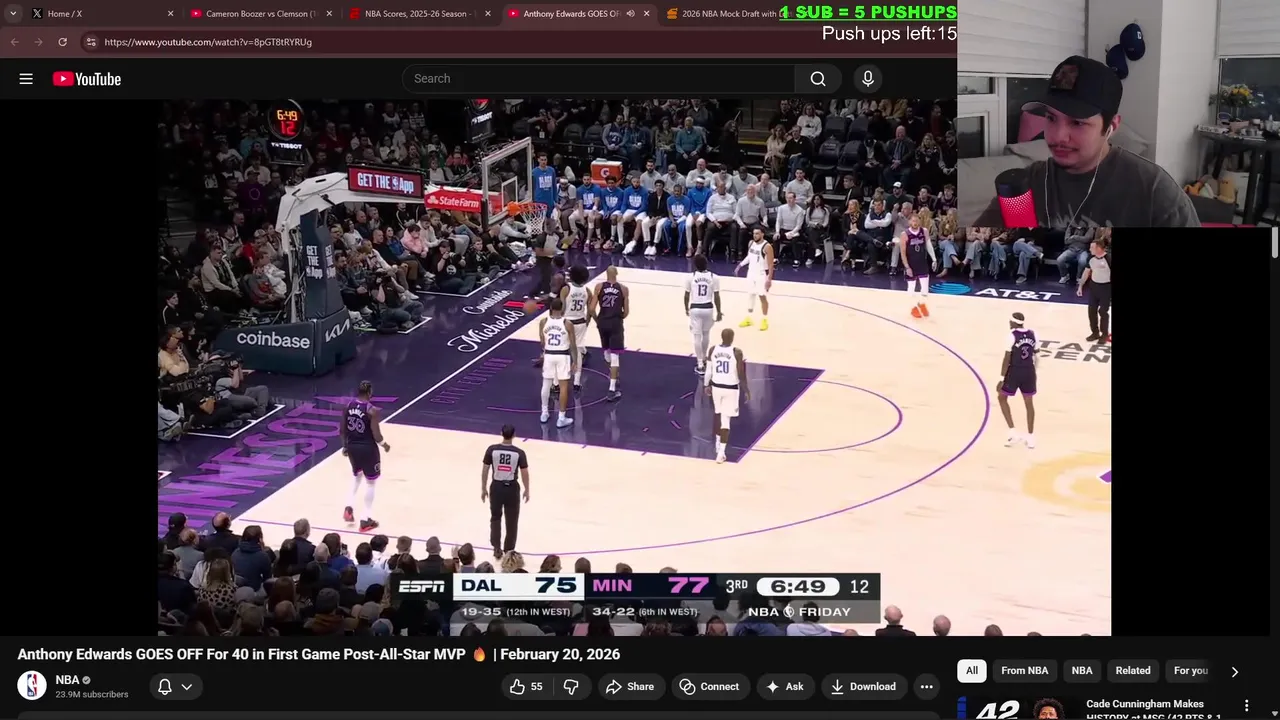This screenshot has height=720, width=1280.
Task: Like the video with 55 likes
Action: pyautogui.click(x=527, y=686)
